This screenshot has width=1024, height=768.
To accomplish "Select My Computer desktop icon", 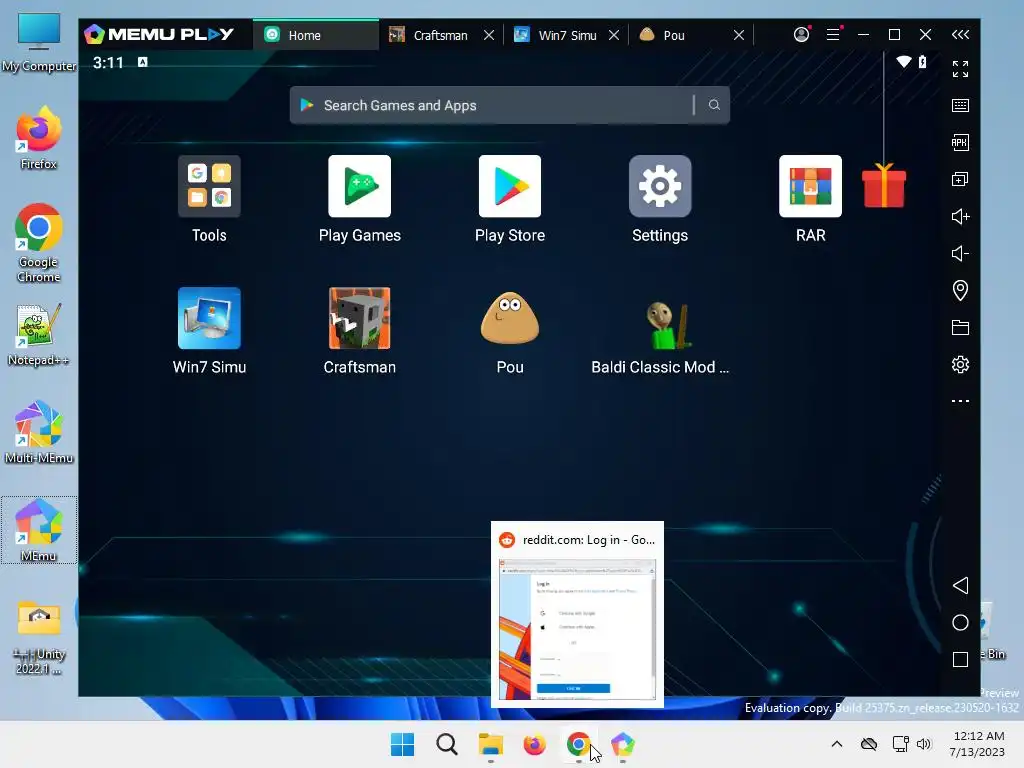I will point(39,42).
